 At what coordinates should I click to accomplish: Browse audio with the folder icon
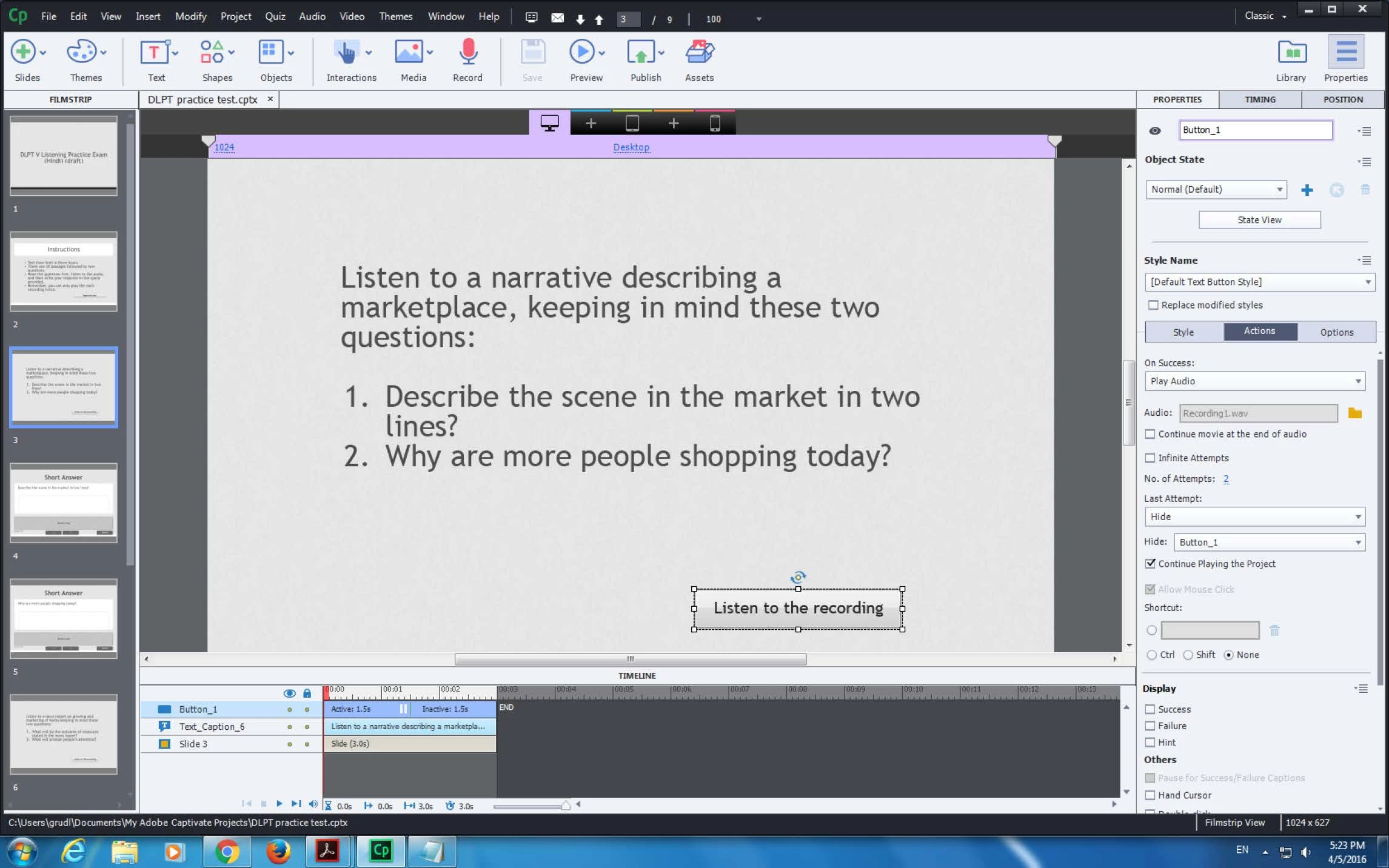(x=1354, y=413)
